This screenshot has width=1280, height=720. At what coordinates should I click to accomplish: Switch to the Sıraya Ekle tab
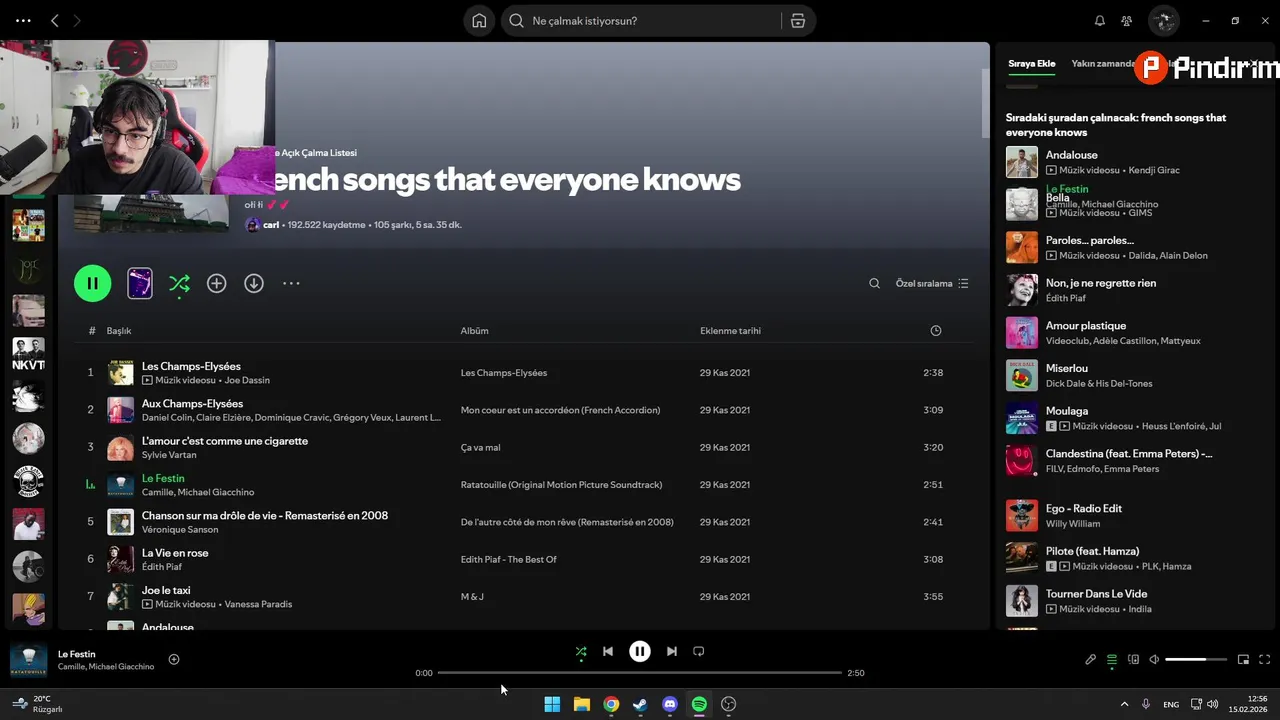pos(1031,63)
